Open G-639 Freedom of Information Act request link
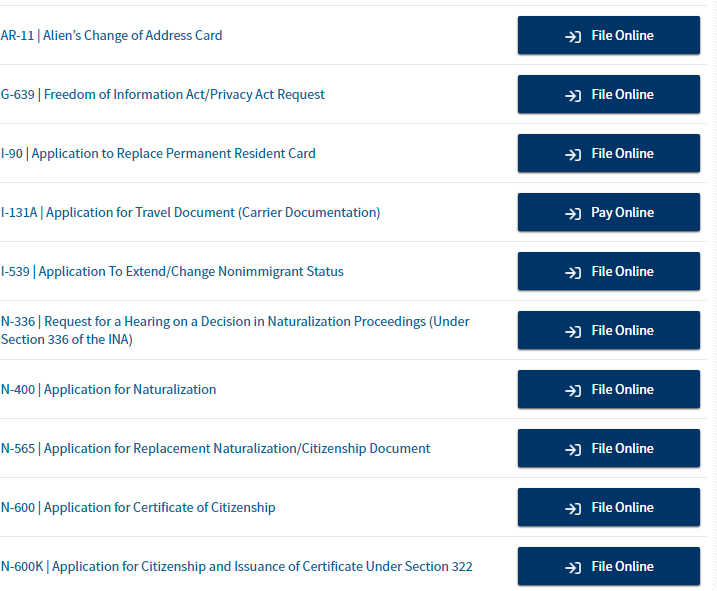The width and height of the screenshot is (717, 591). pos(163,95)
